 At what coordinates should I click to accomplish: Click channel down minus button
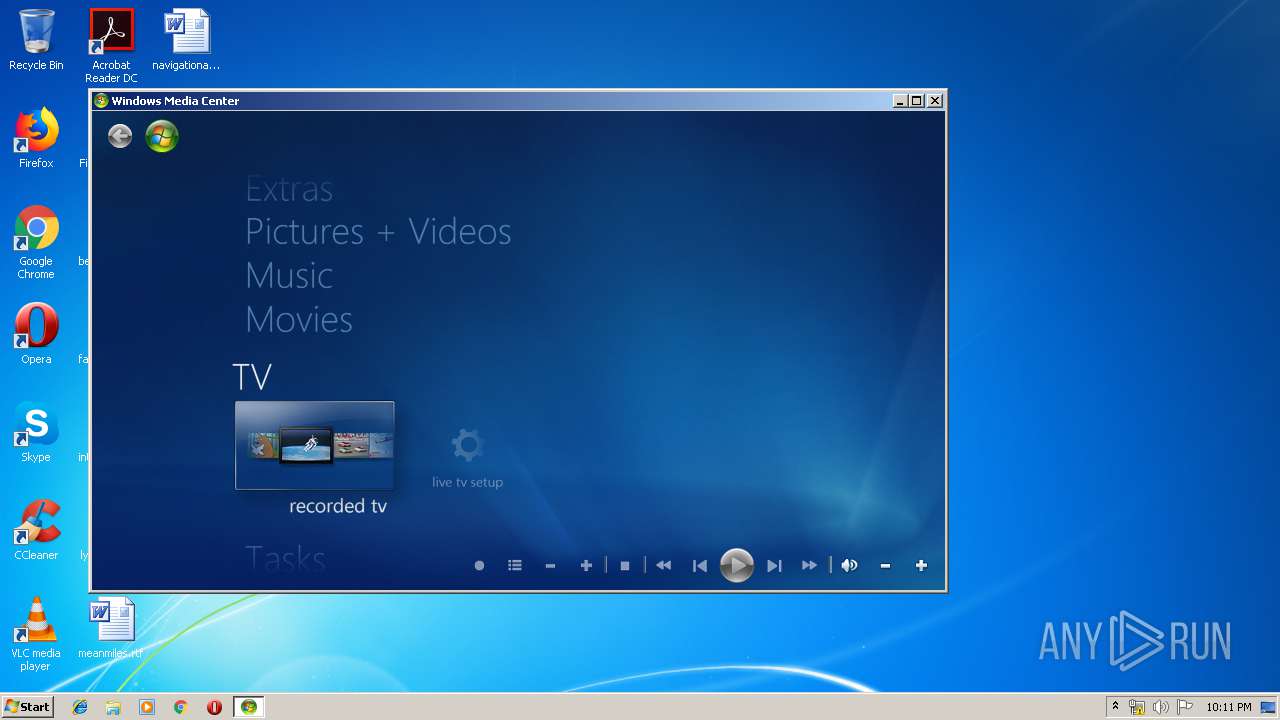tap(550, 566)
